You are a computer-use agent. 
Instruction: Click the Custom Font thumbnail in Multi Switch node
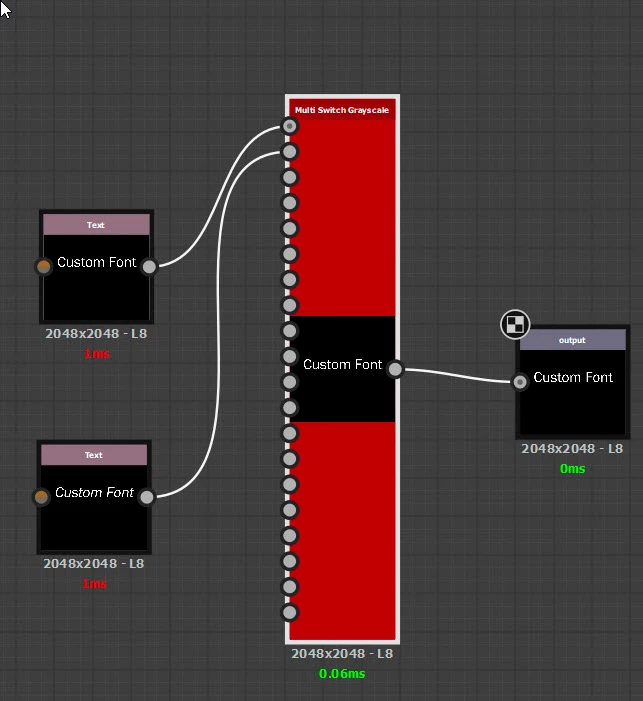pyautogui.click(x=343, y=369)
